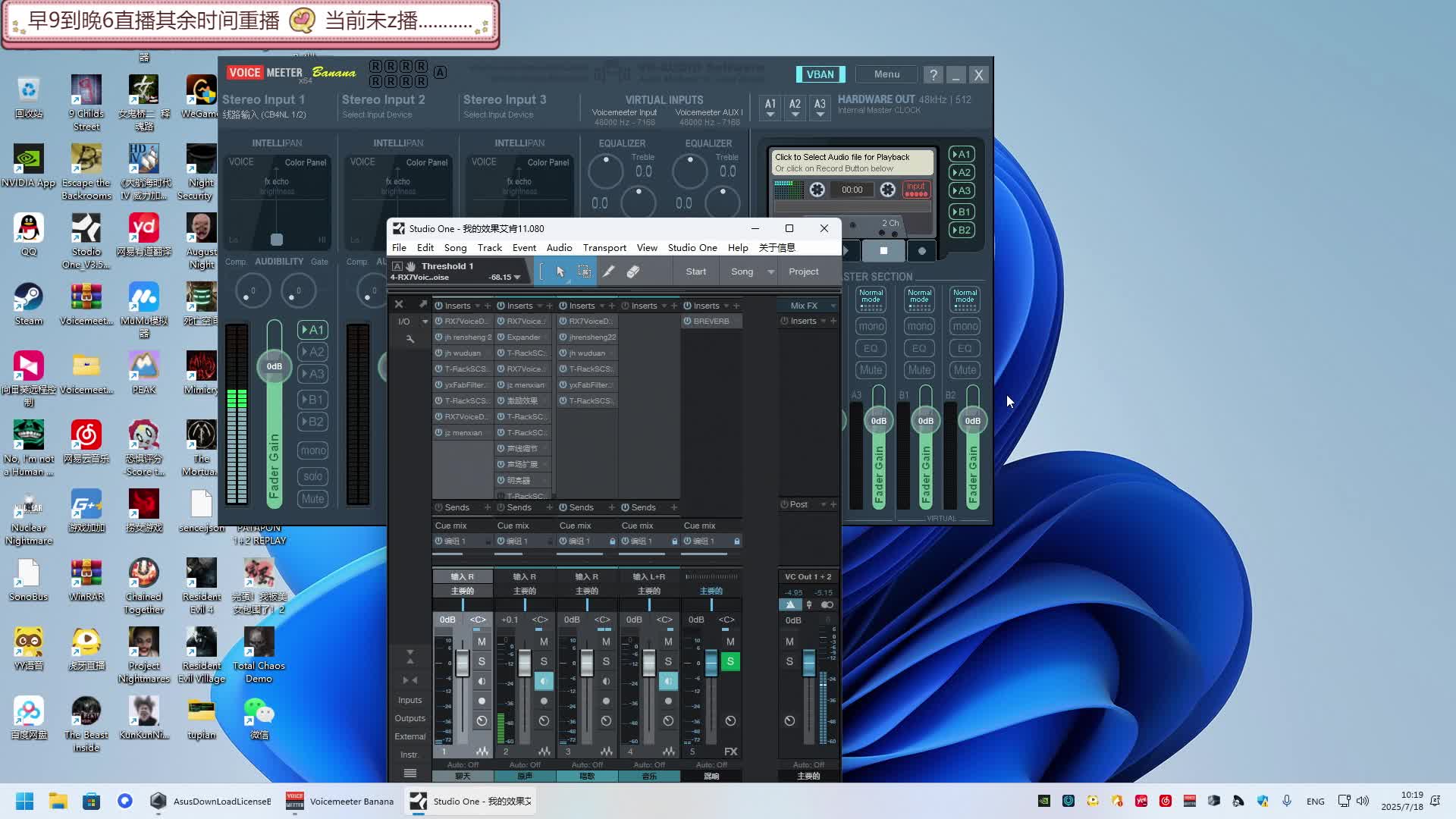Open the Threshold parameter value dropdown
This screenshot has width=1456, height=819.
point(517,278)
